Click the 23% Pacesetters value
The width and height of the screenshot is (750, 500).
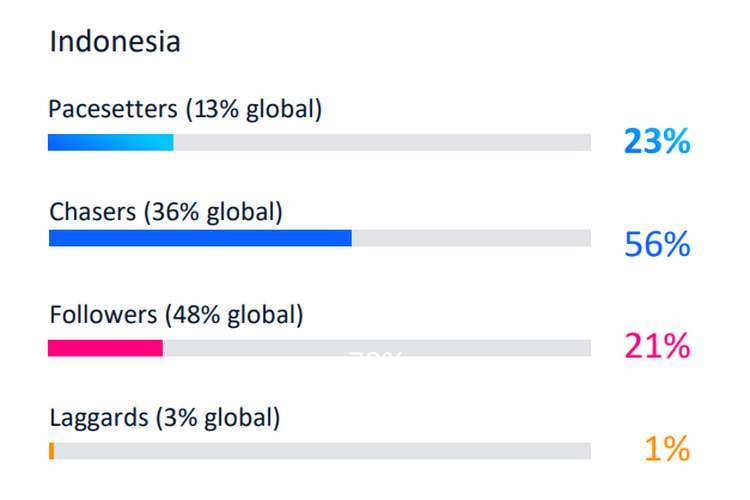pyautogui.click(x=657, y=142)
